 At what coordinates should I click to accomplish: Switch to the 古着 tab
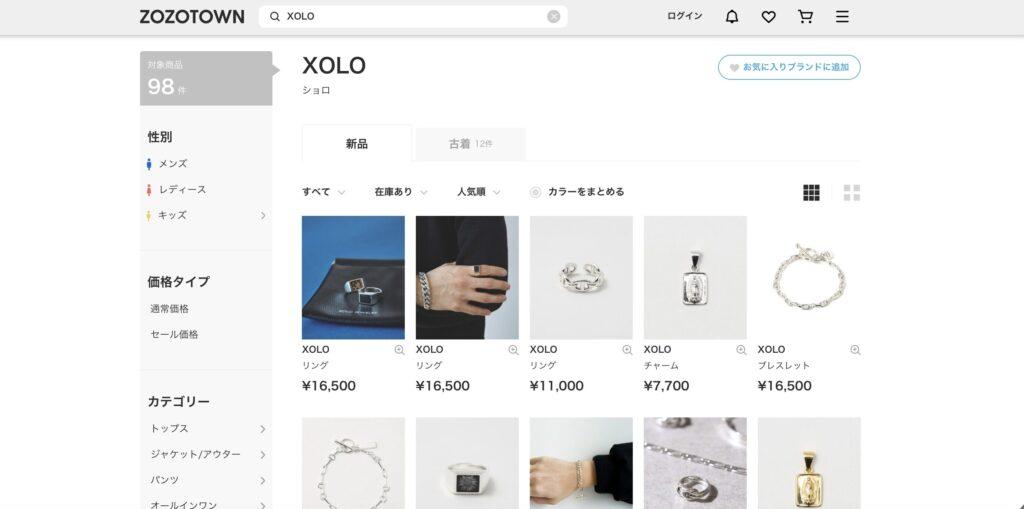[470, 144]
